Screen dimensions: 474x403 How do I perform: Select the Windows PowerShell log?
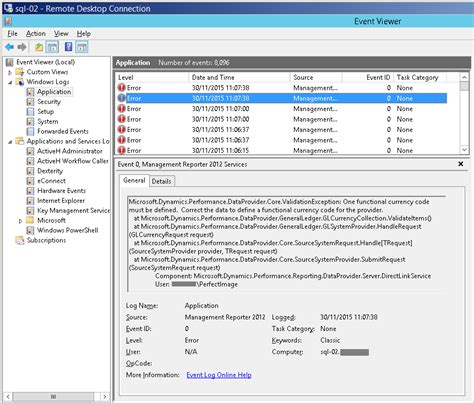click(68, 230)
